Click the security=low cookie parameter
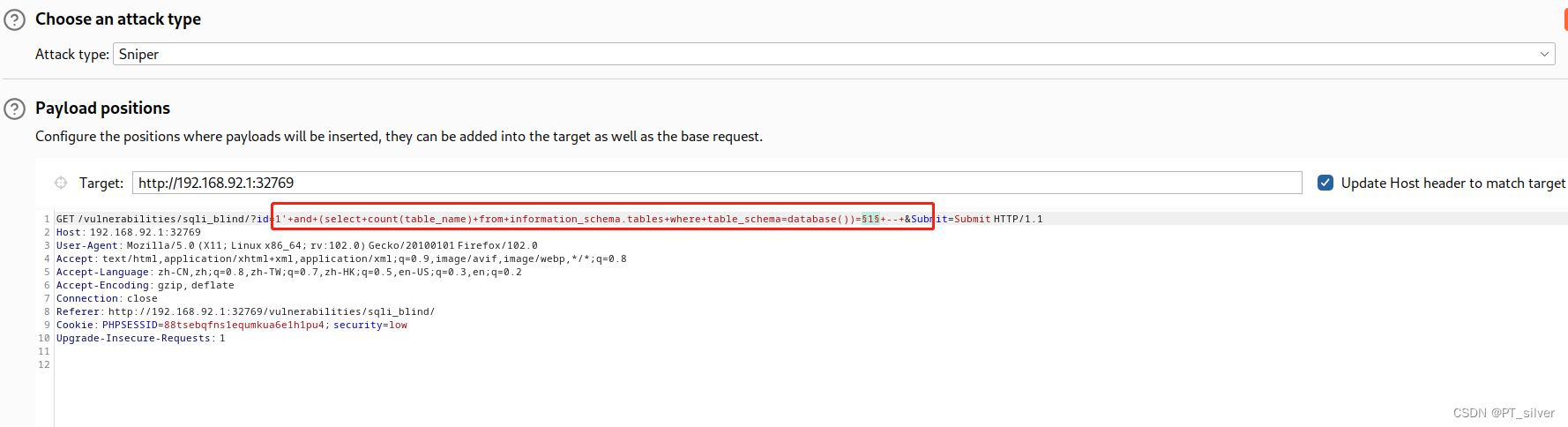Image resolution: width=1568 pixels, height=427 pixels. [370, 325]
